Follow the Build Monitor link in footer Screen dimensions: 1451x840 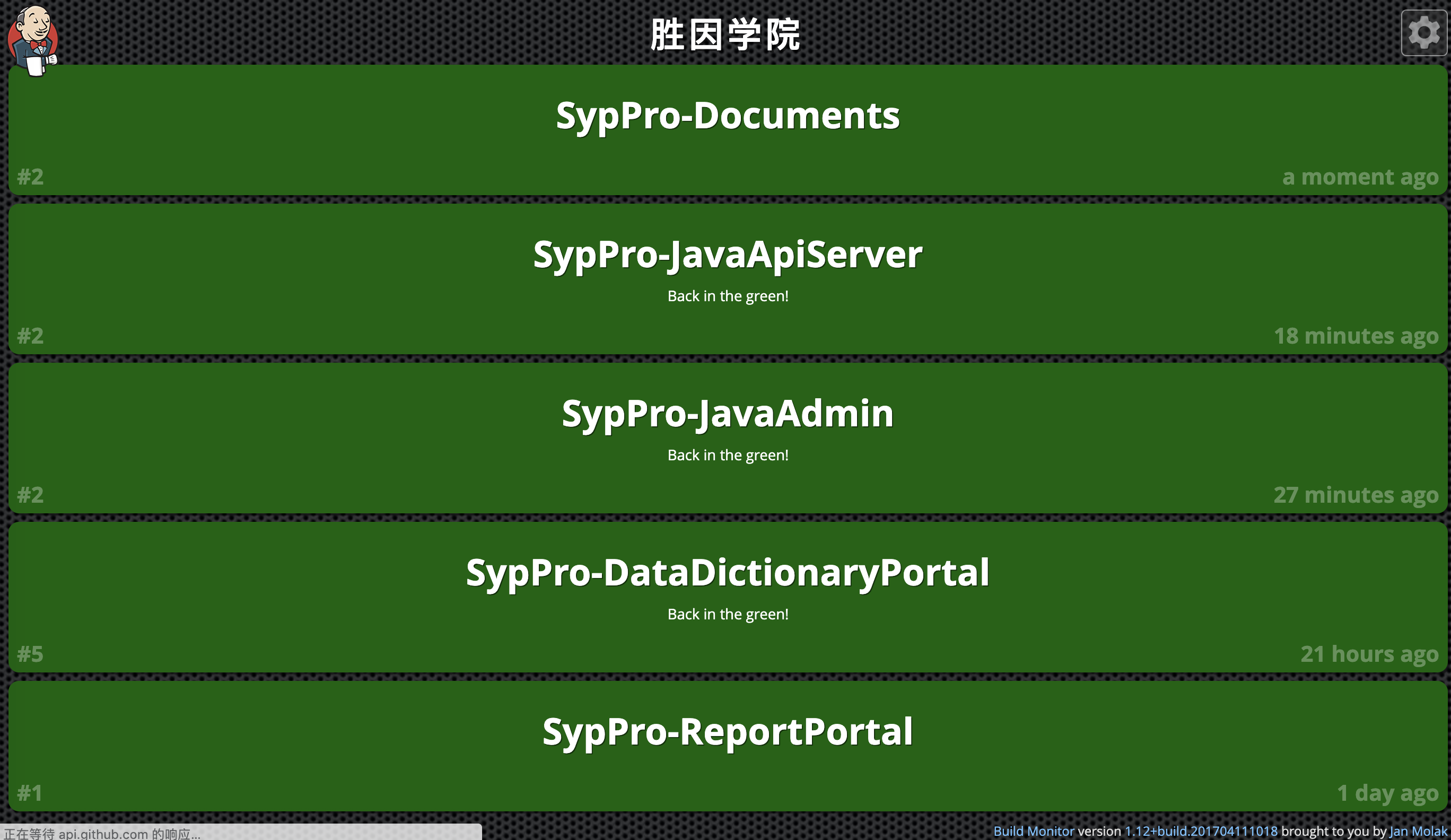coord(1034,831)
